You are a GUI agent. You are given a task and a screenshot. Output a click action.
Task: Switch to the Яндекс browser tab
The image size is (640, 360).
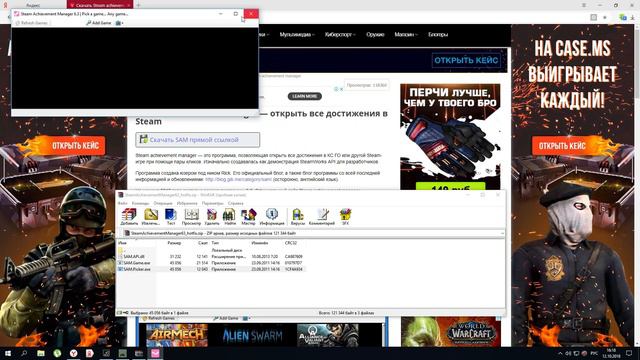coord(33,5)
